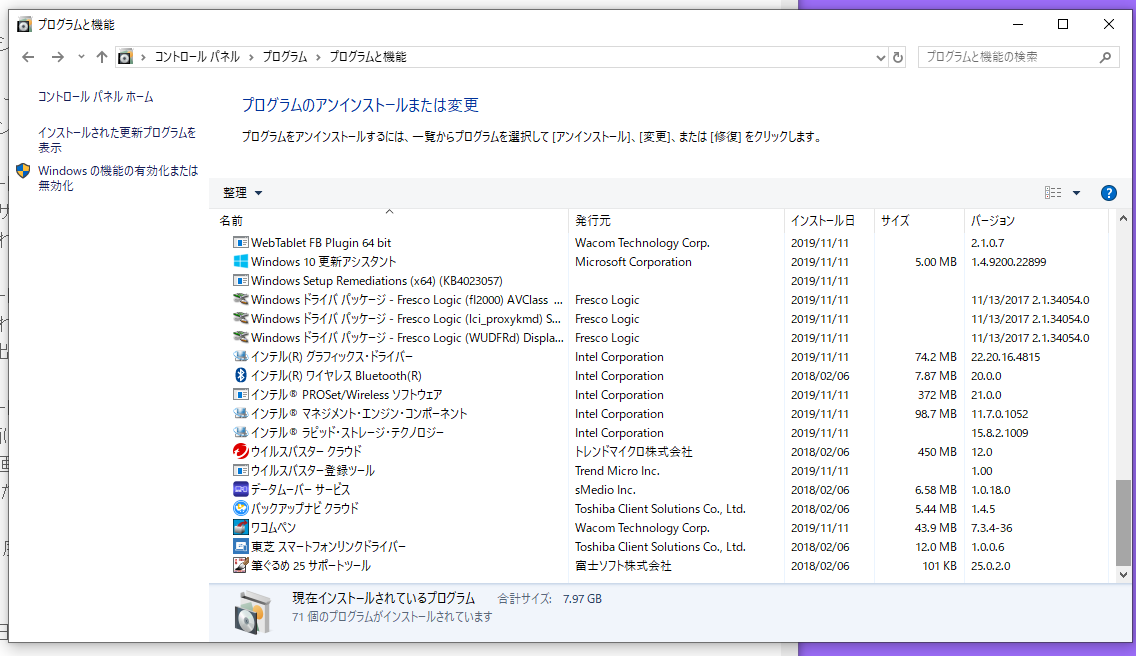Click the view mode icon in toolbar
This screenshot has height=656, width=1136.
(1053, 193)
